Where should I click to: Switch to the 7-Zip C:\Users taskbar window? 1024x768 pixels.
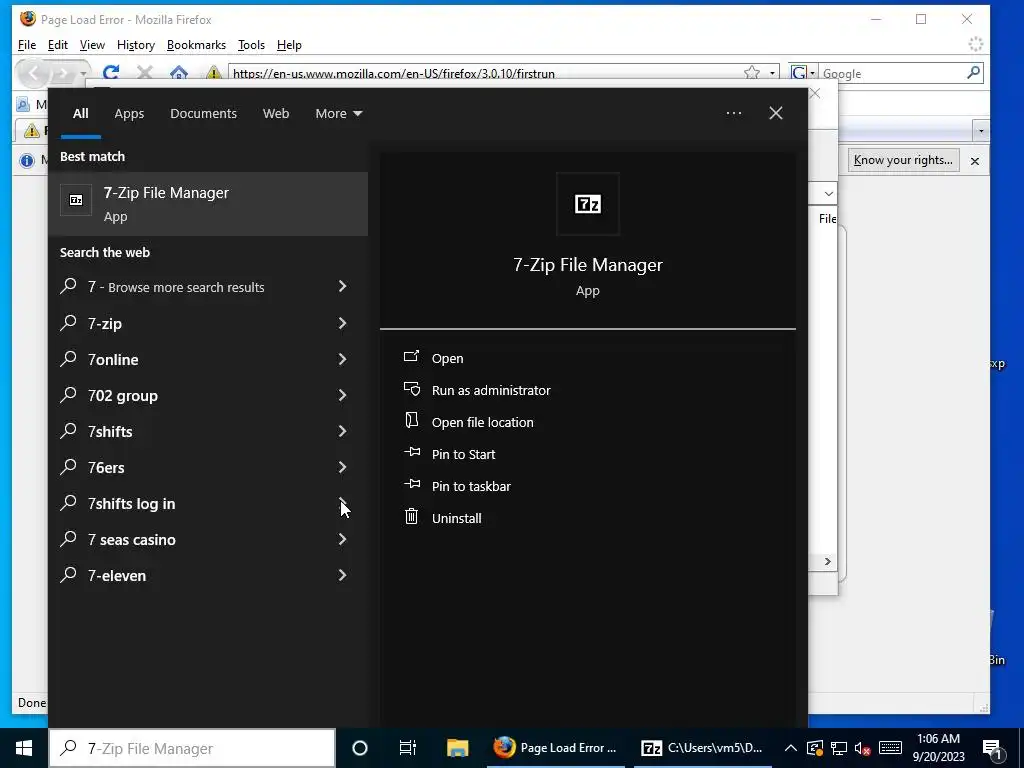pyautogui.click(x=703, y=748)
